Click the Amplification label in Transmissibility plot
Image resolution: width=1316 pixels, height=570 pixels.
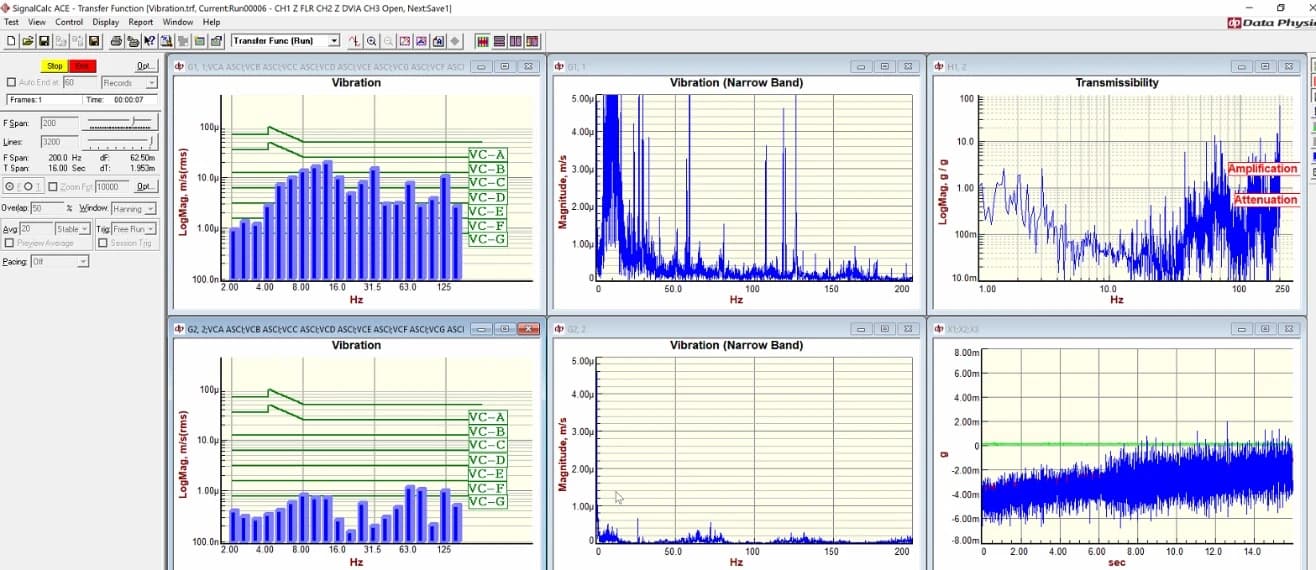tap(1263, 168)
